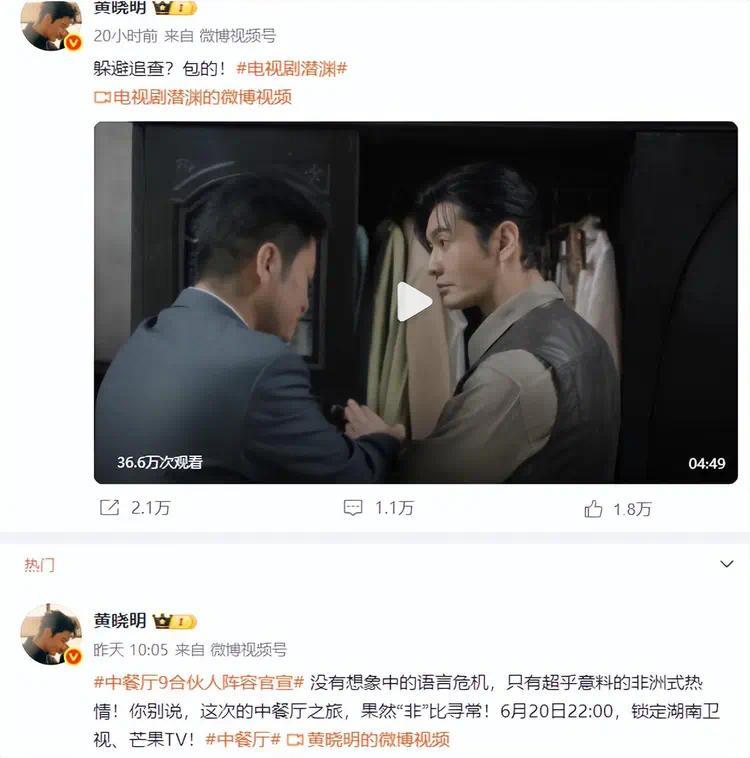Open profile avatar of the second post
750x758 pixels.
click(x=51, y=634)
